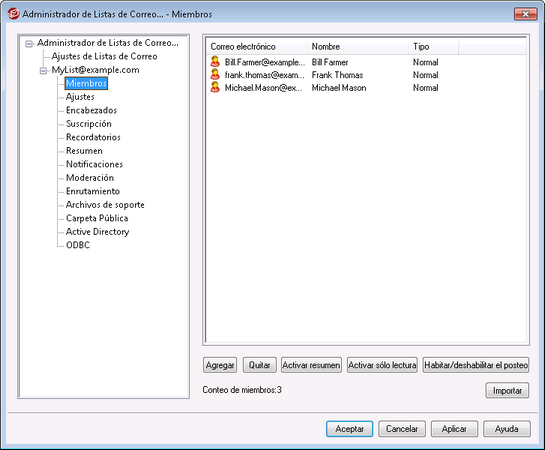Open the Suscripción settings page

click(x=89, y=124)
